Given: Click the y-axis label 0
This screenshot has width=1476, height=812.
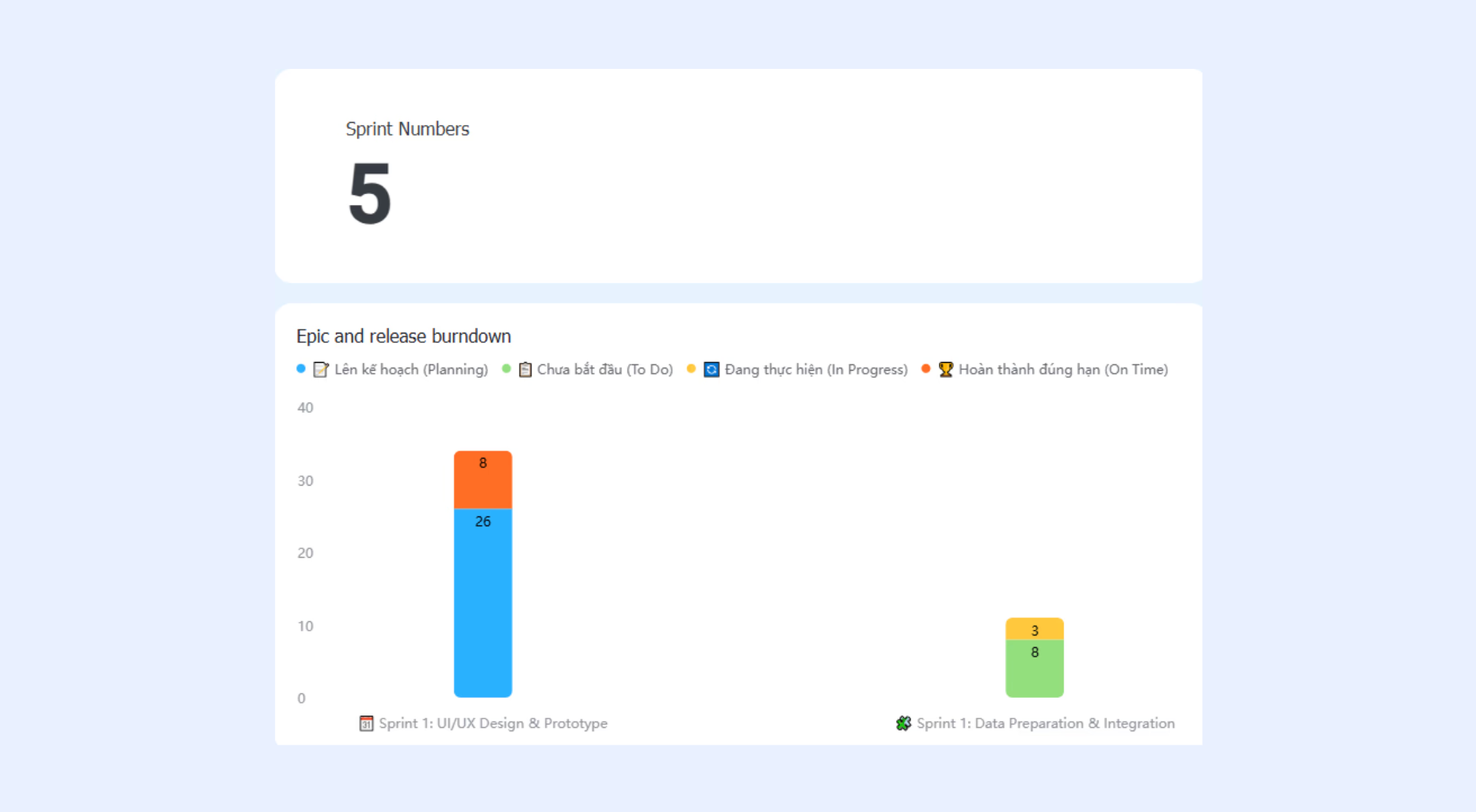Looking at the screenshot, I should point(301,698).
